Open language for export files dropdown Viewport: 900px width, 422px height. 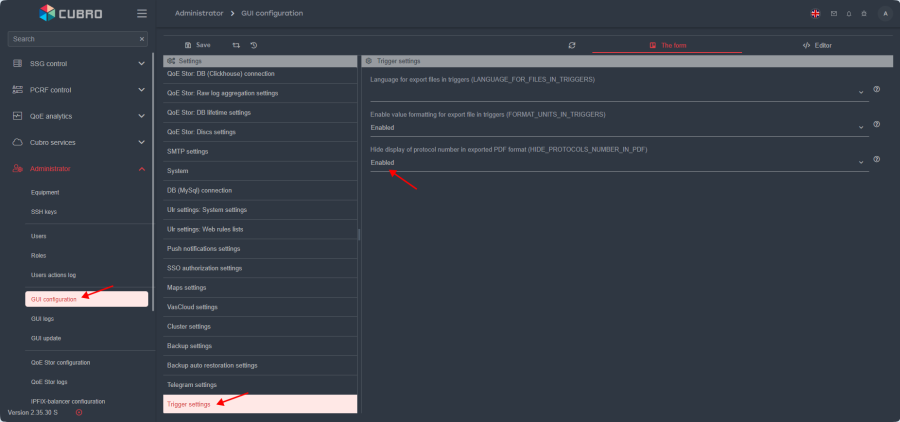click(618, 93)
